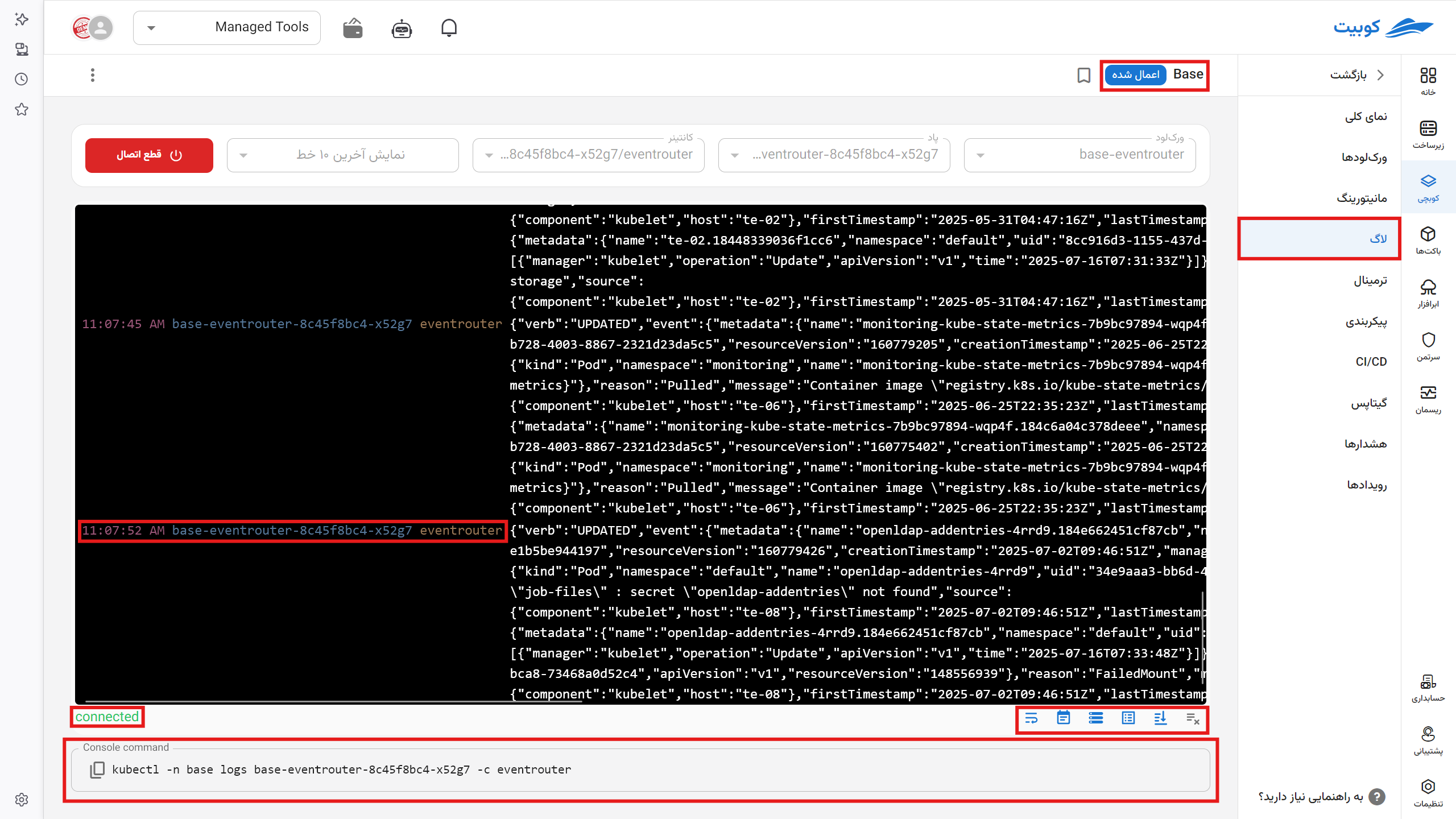Open Accounting (حسابداری) section

1428,688
